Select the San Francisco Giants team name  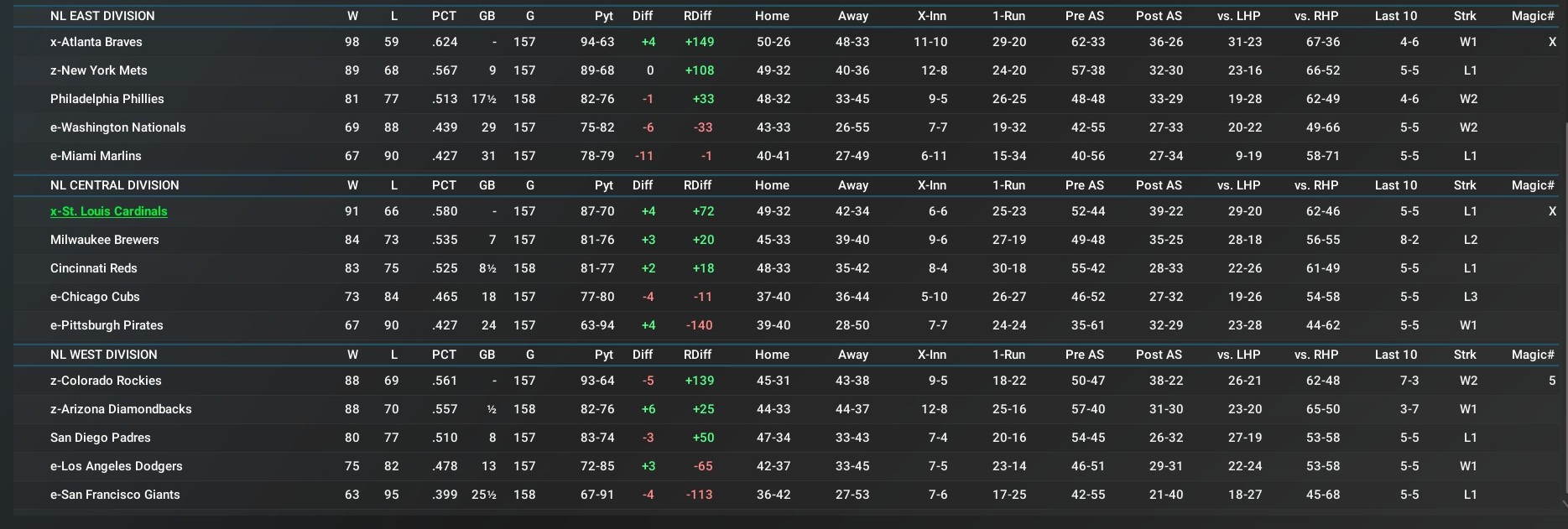tap(115, 495)
